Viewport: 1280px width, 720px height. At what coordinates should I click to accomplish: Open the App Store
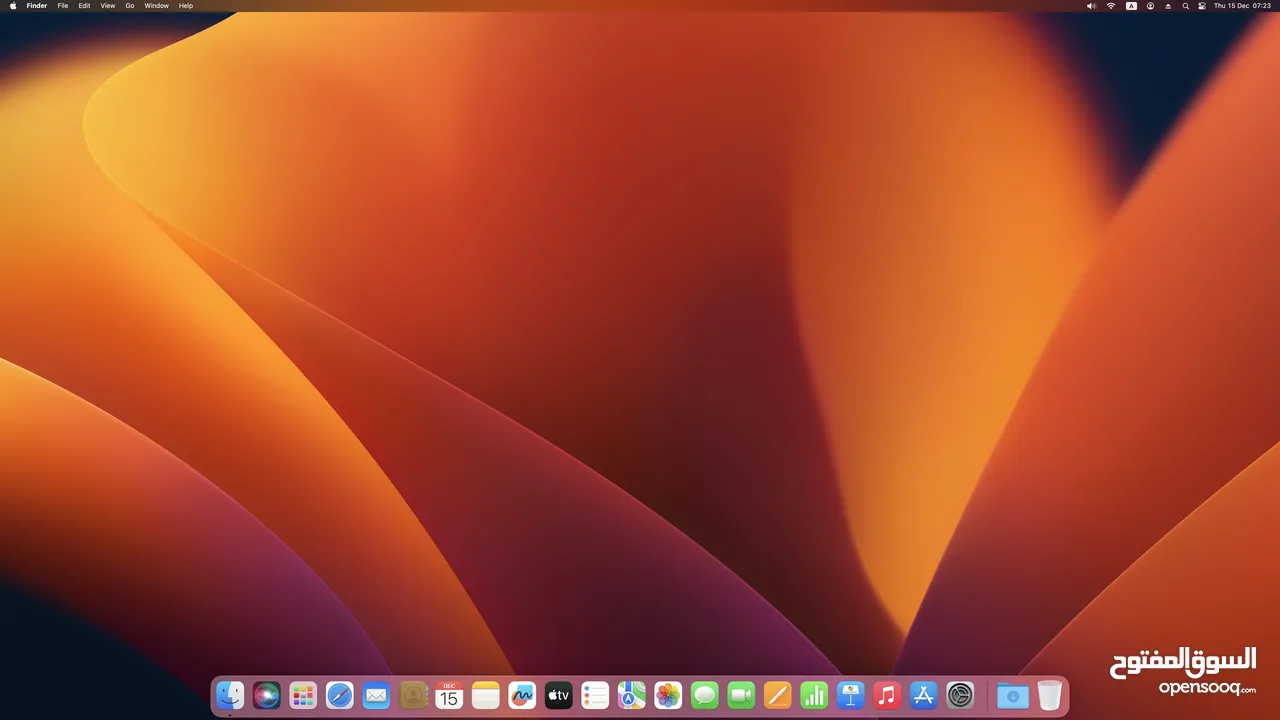click(x=924, y=695)
